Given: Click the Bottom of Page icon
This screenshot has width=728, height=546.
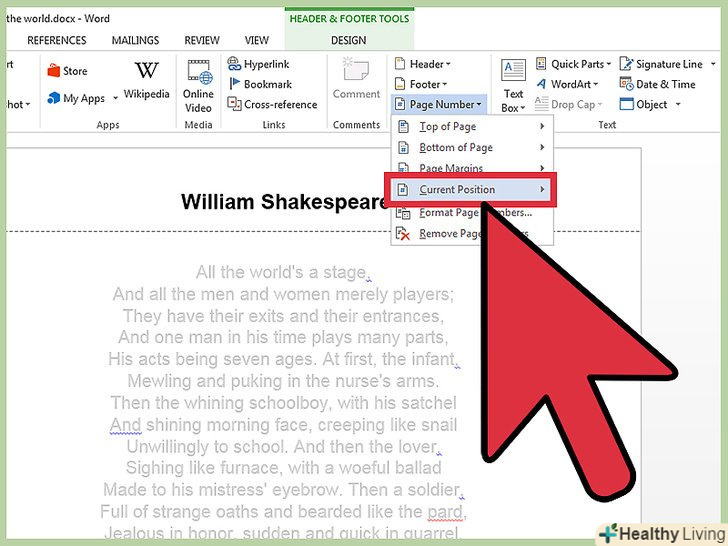Looking at the screenshot, I should coord(403,148).
